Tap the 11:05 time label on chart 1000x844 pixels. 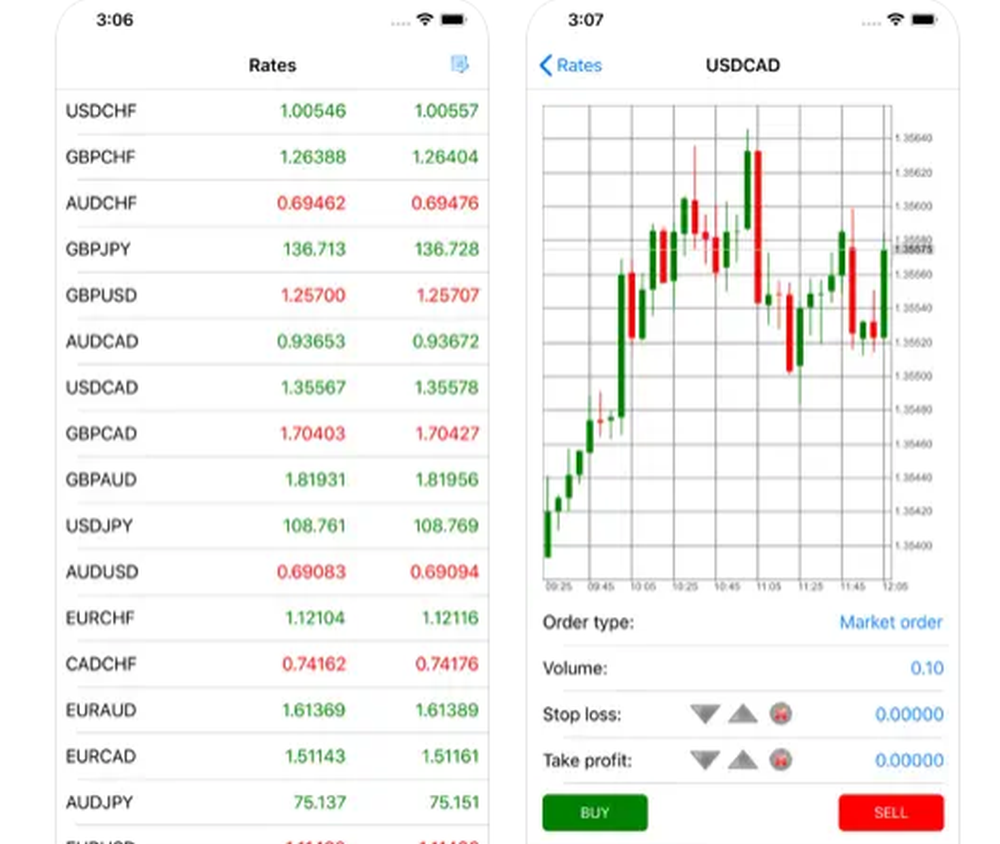[768, 586]
